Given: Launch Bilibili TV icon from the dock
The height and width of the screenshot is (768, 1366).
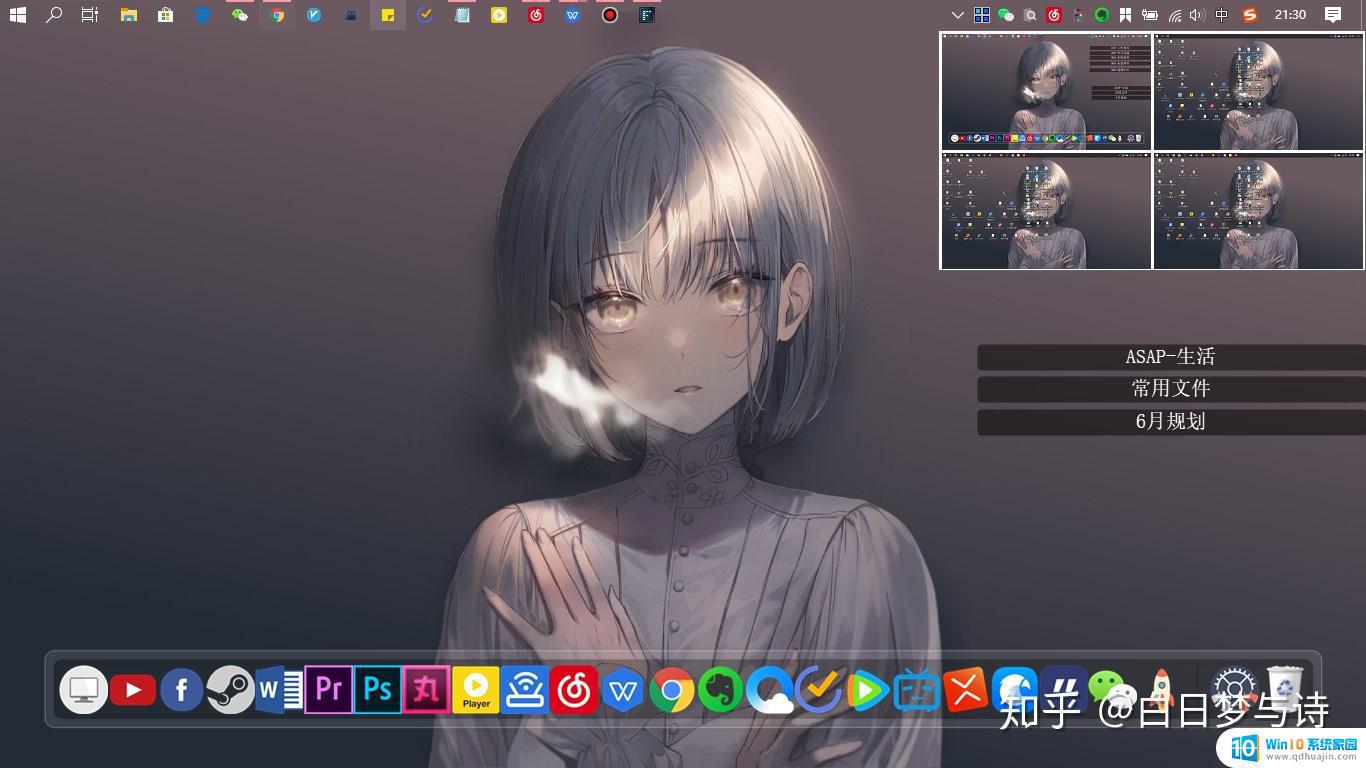Looking at the screenshot, I should [x=917, y=690].
